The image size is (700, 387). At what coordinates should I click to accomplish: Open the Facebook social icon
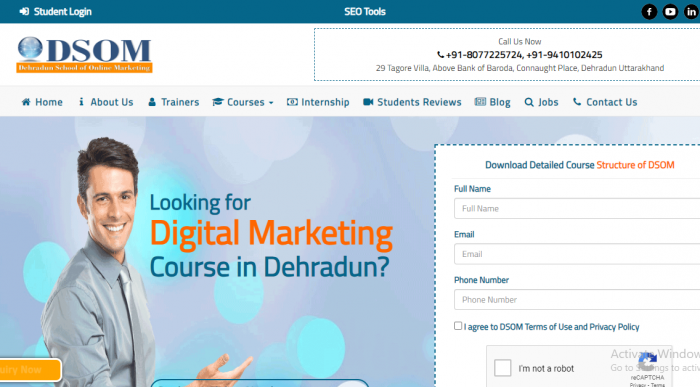point(649,12)
